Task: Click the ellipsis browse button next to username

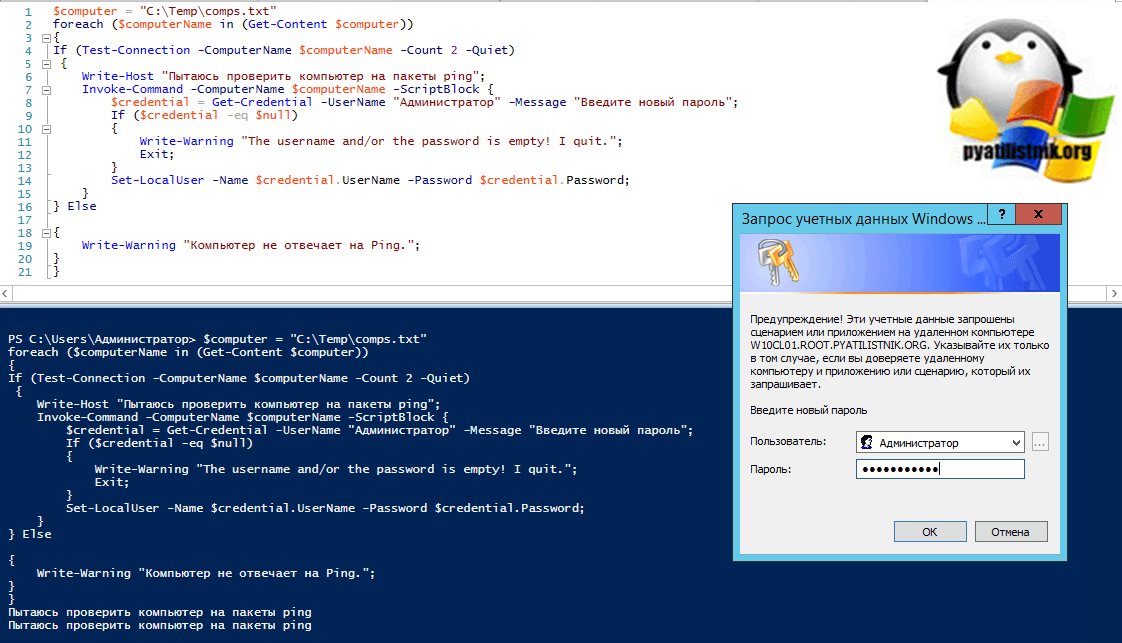Action: click(1039, 443)
